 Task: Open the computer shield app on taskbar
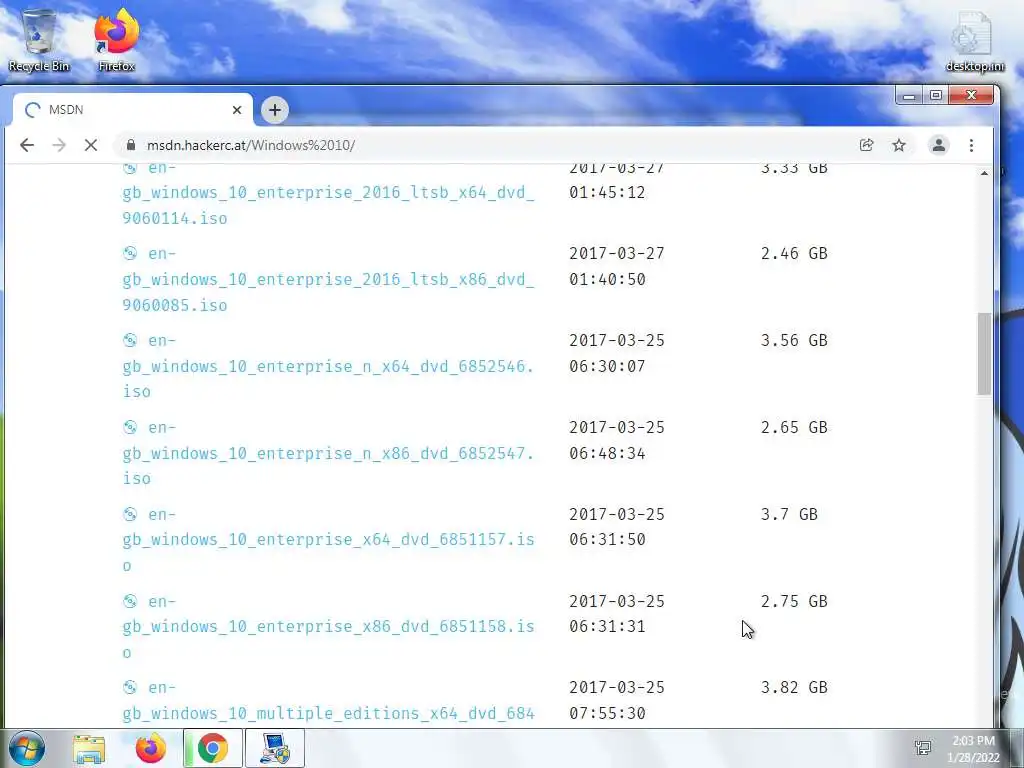pos(275,748)
